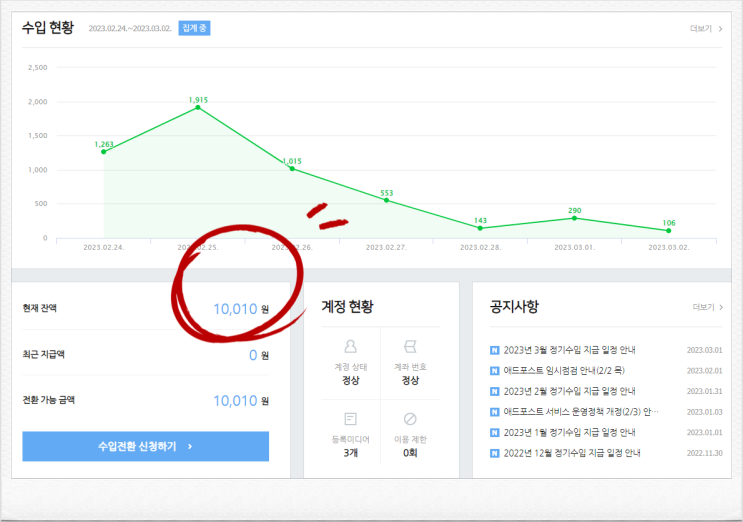The height and width of the screenshot is (522, 743).
Task: Click N icon beside 2023년 3월 정기수입 notice
Action: [x=495, y=351]
